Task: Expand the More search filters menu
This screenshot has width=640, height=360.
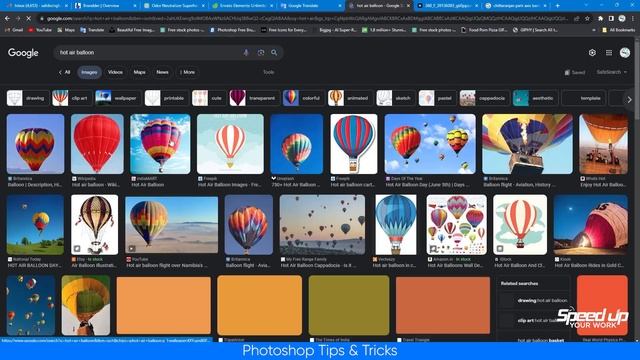Action: pos(187,72)
